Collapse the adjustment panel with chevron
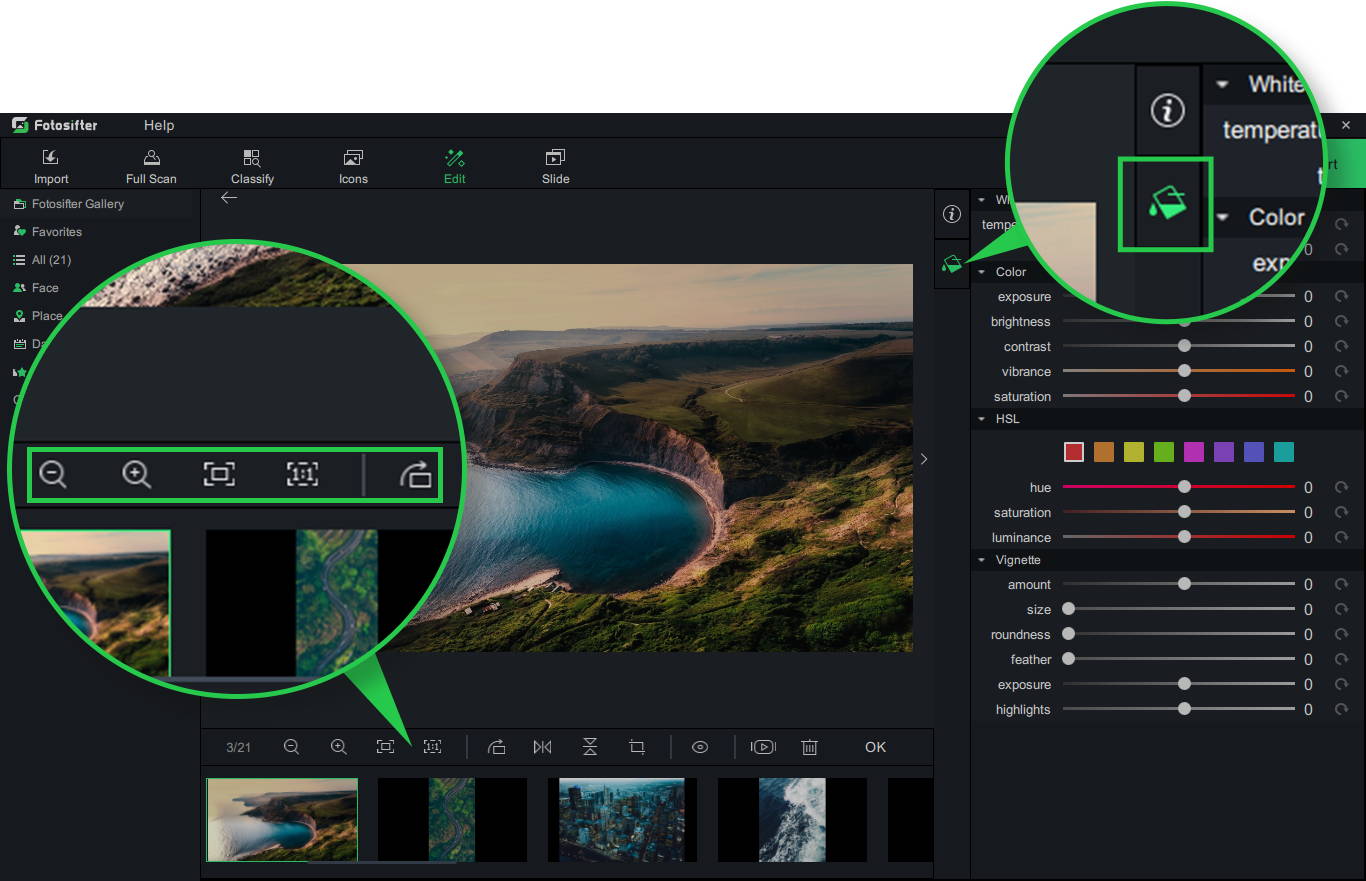 click(x=923, y=459)
